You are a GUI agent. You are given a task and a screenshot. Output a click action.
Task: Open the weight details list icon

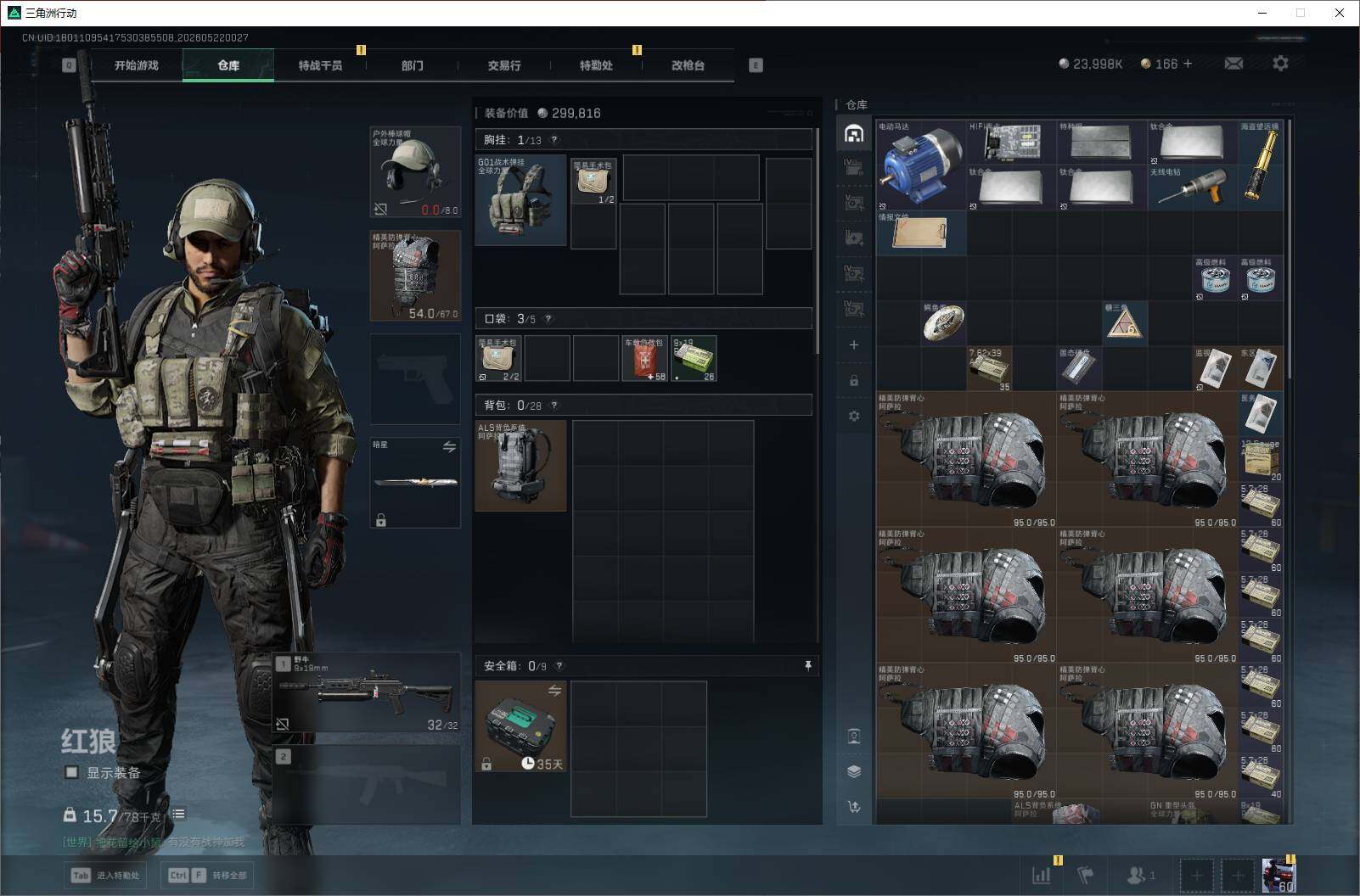[178, 815]
